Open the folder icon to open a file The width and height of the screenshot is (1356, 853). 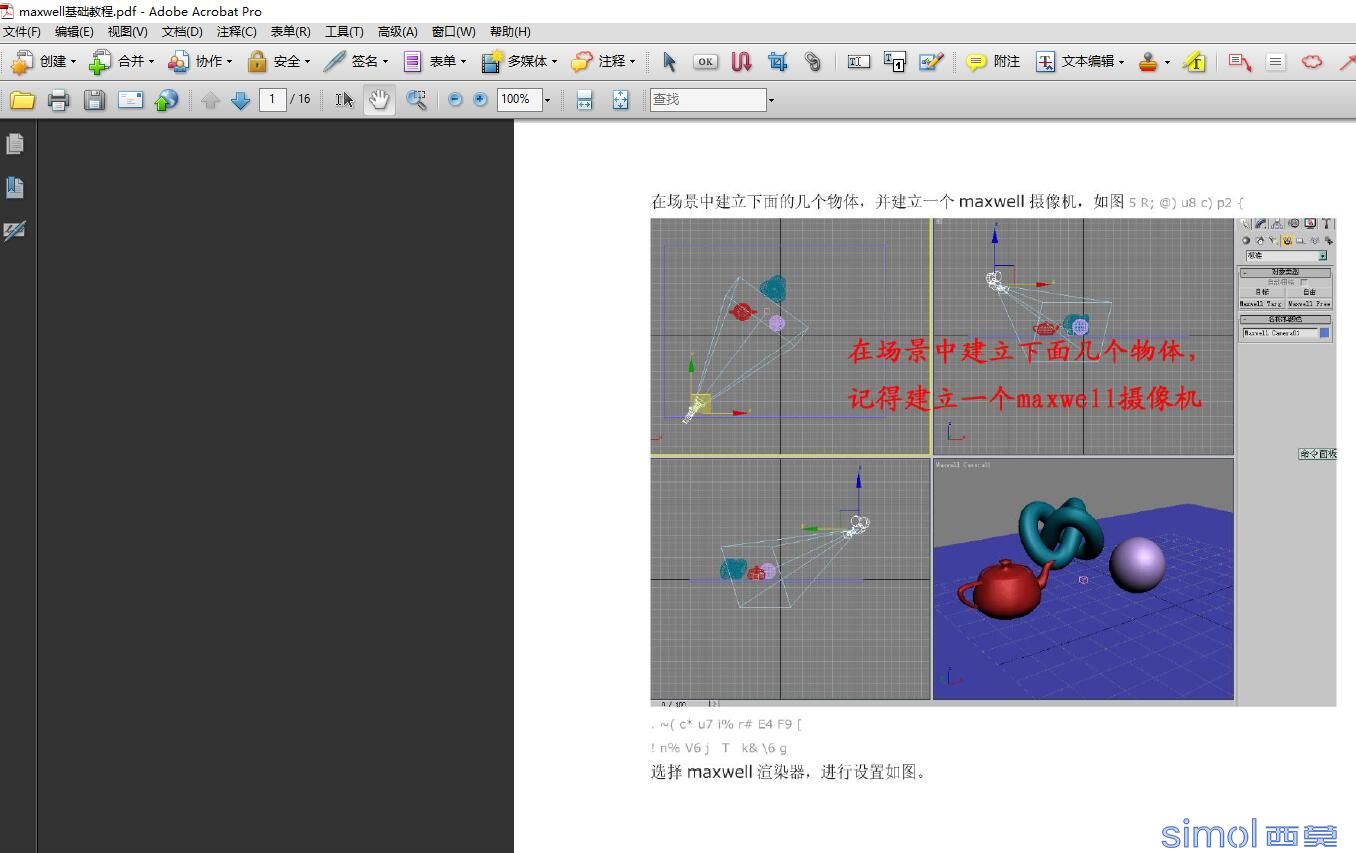pos(22,100)
